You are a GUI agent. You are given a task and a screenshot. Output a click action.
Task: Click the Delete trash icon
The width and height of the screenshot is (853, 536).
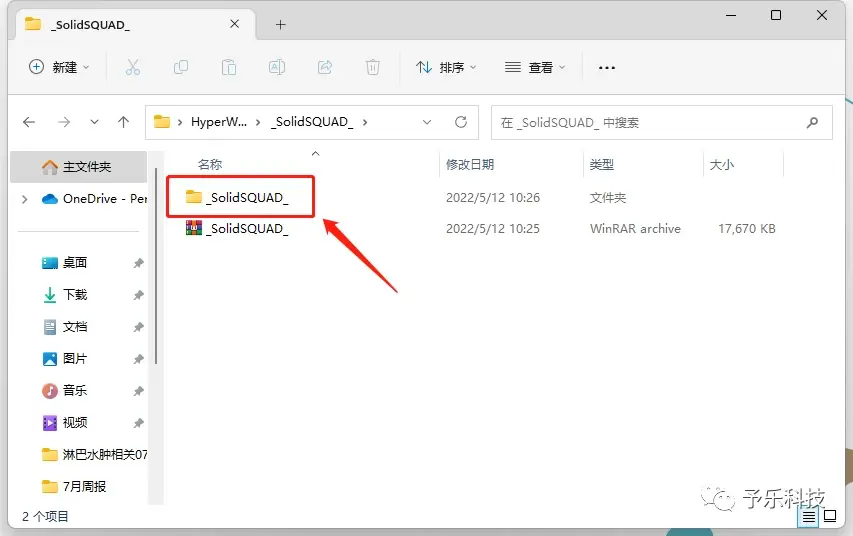click(x=373, y=67)
